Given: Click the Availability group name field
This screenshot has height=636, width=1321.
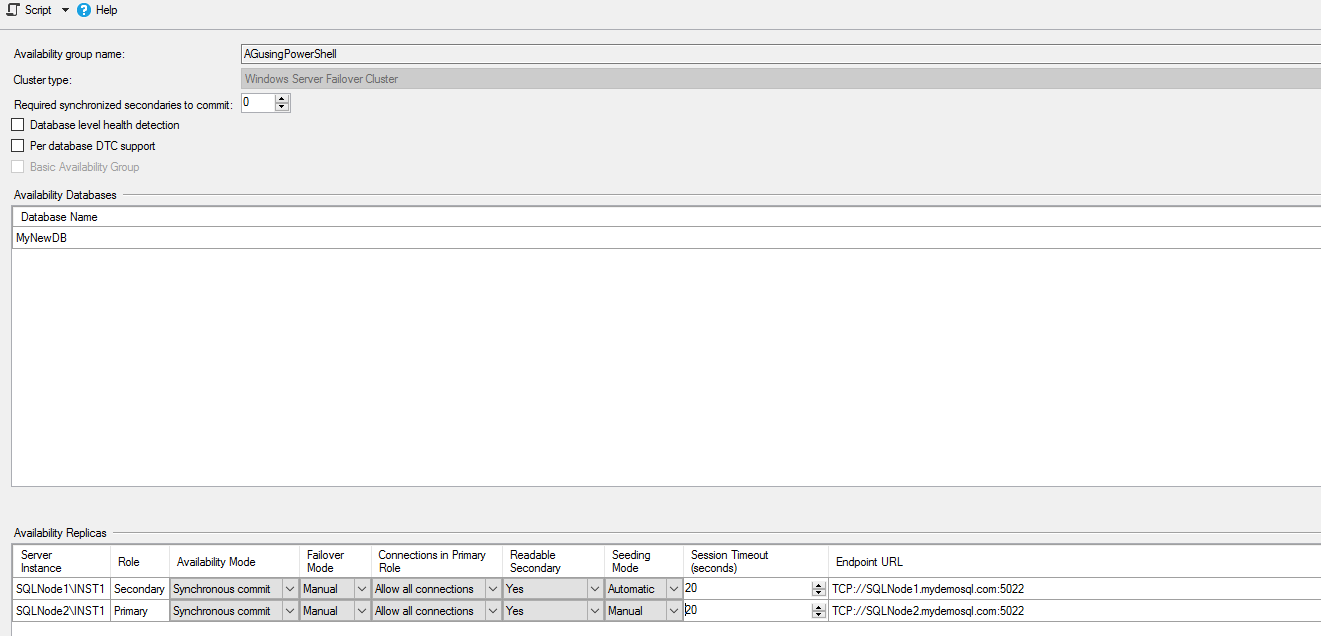Looking at the screenshot, I should click(780, 54).
